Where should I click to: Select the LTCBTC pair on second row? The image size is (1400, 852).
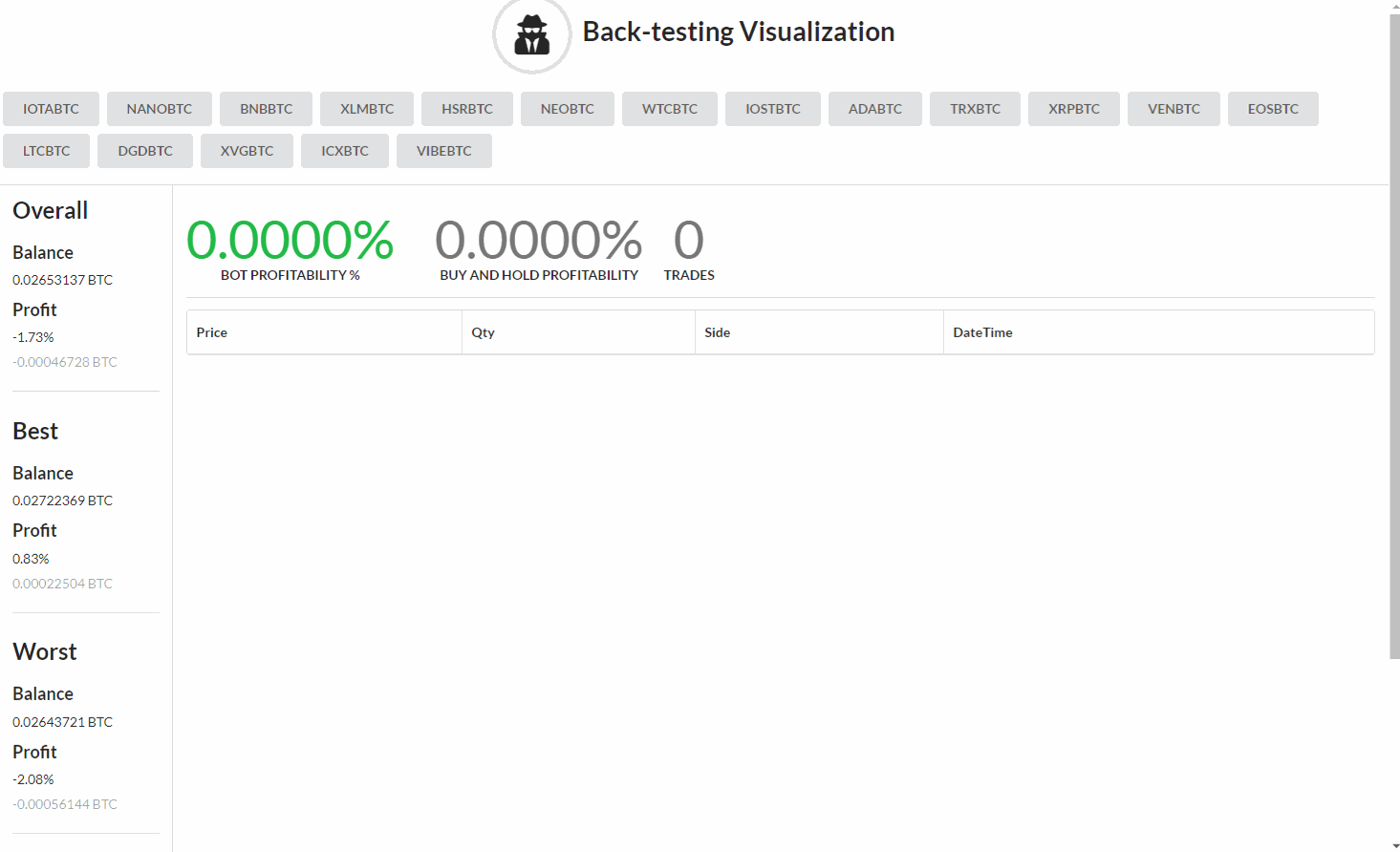point(46,150)
